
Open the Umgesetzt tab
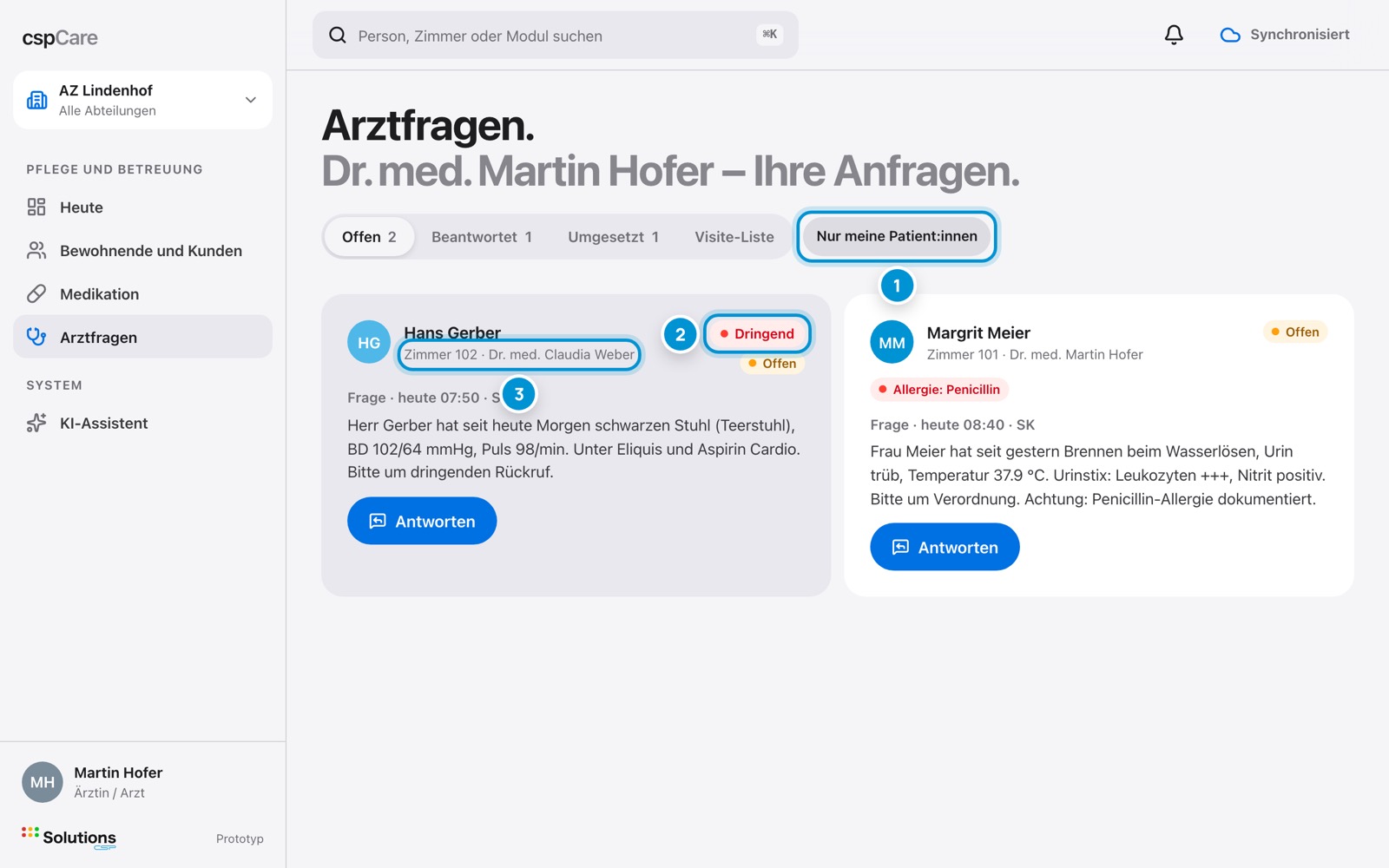click(x=614, y=237)
